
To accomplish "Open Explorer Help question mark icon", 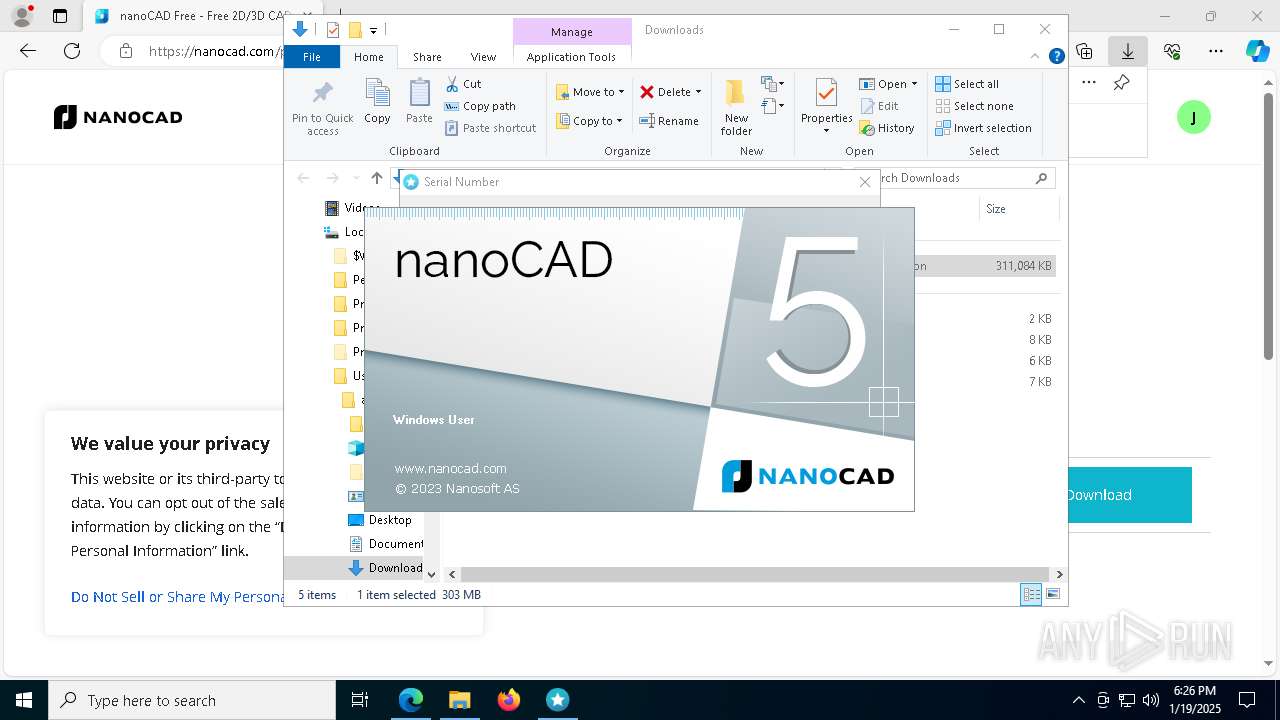I will coord(1056,57).
